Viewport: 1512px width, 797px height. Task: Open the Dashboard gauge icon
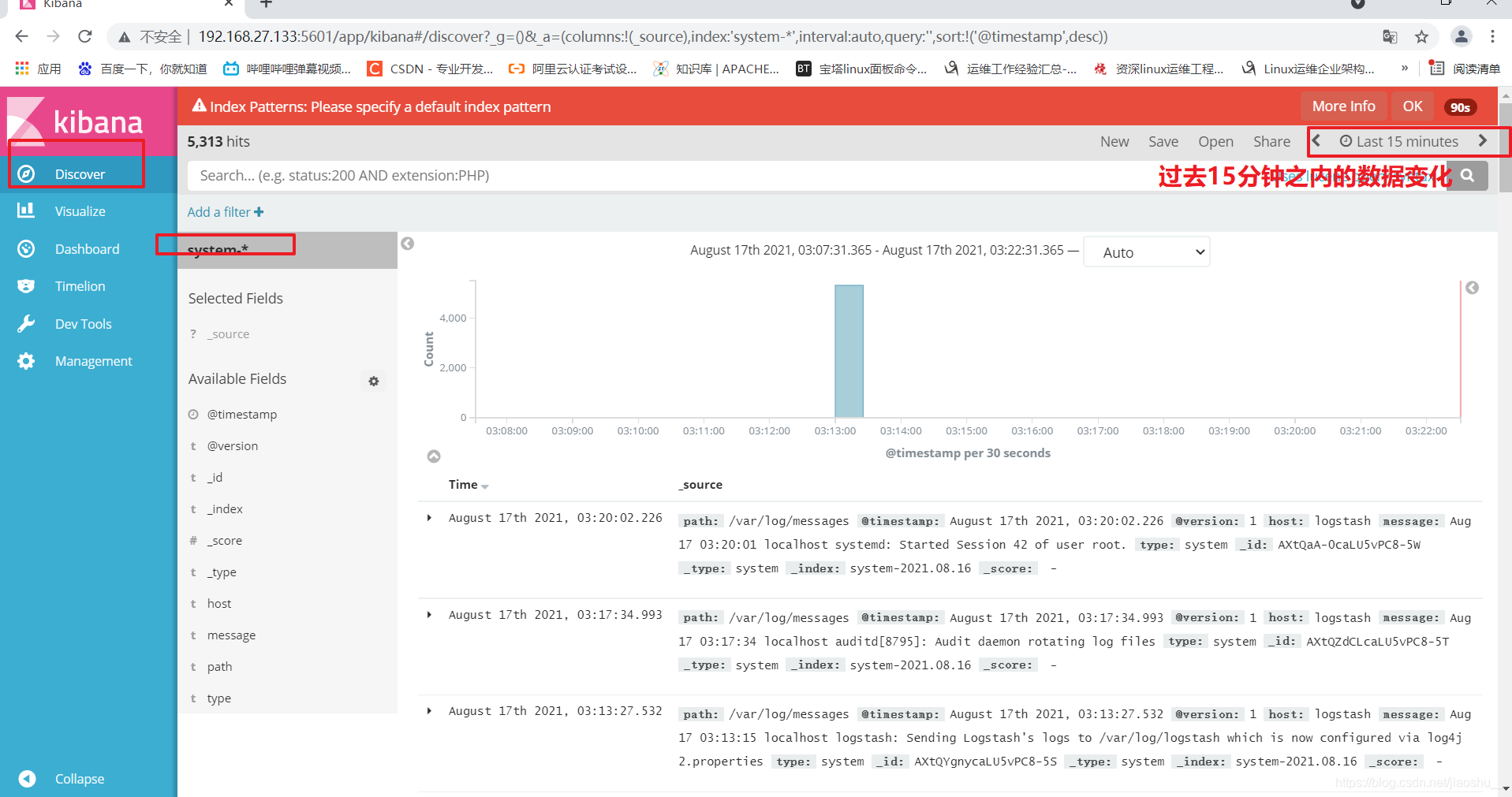coord(26,248)
